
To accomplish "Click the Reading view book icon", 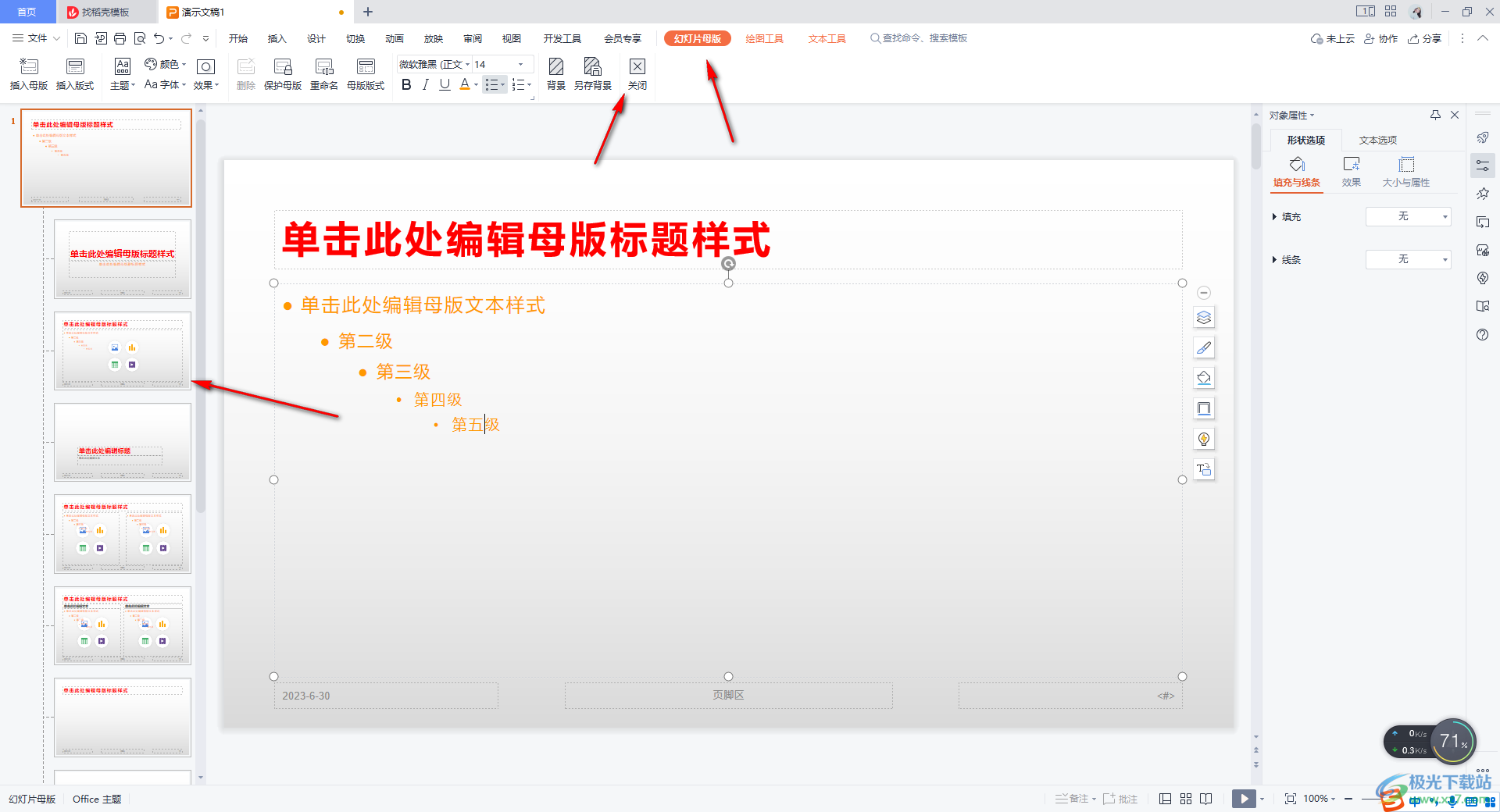I will (1206, 799).
